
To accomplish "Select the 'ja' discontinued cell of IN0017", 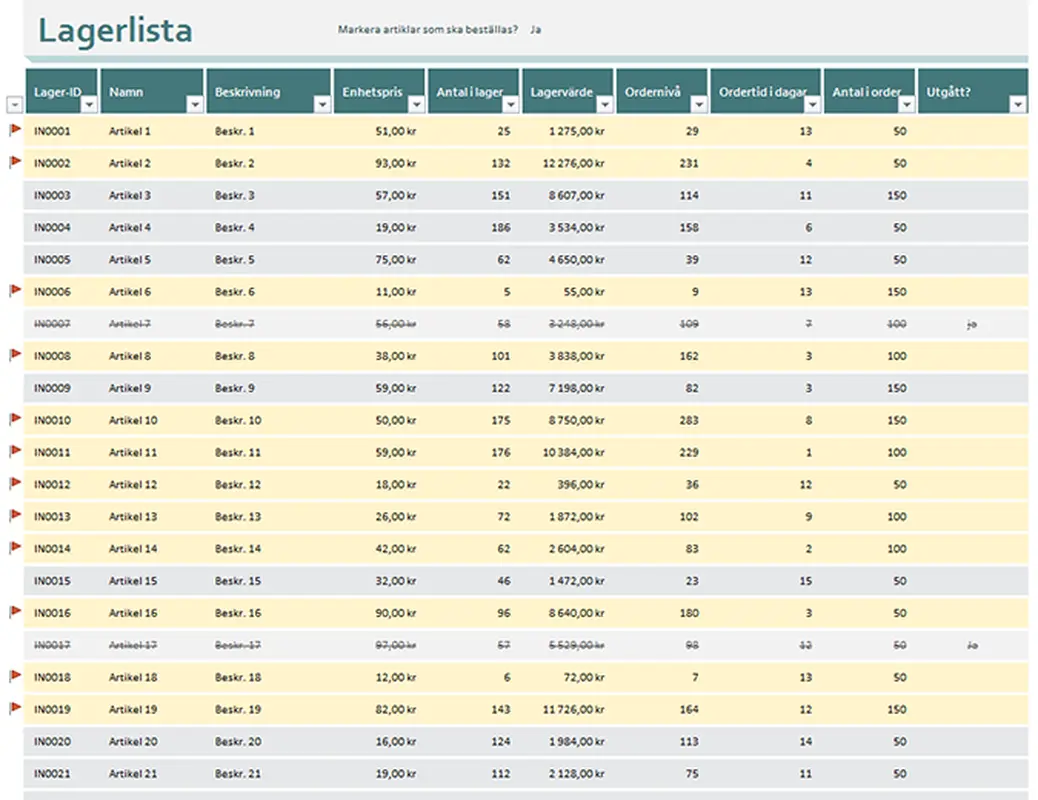I will (972, 645).
